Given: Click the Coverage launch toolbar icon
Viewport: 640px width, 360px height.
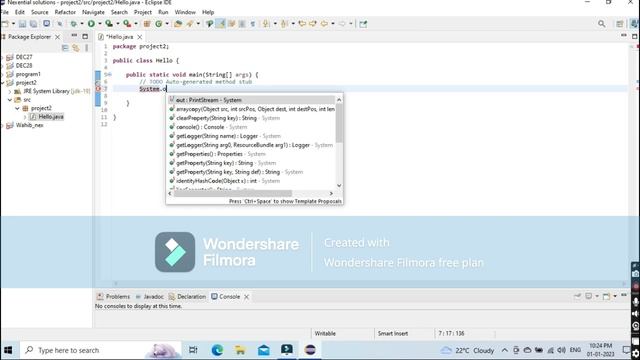Looking at the screenshot, I should click(109, 24).
